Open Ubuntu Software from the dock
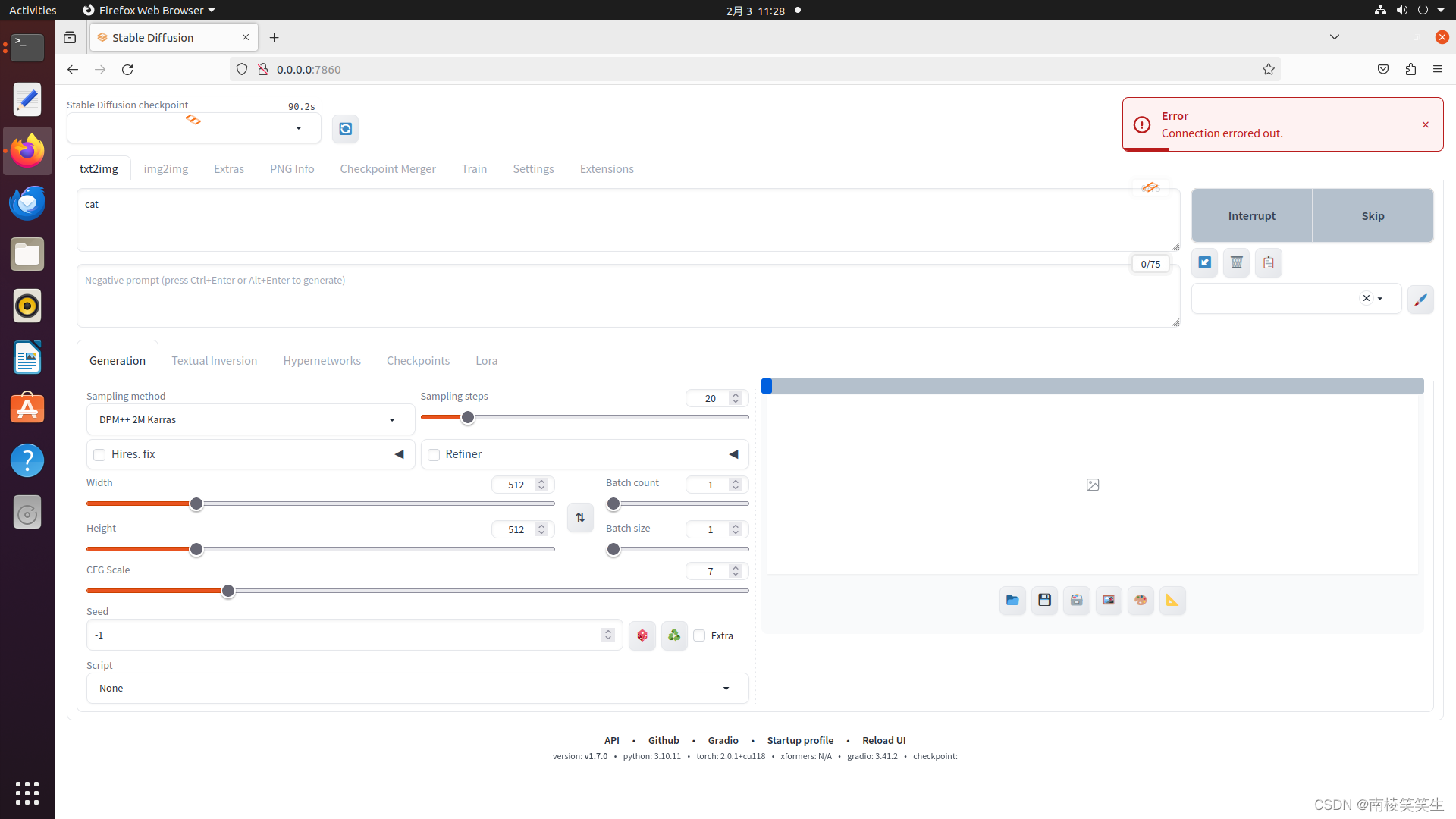 click(27, 409)
